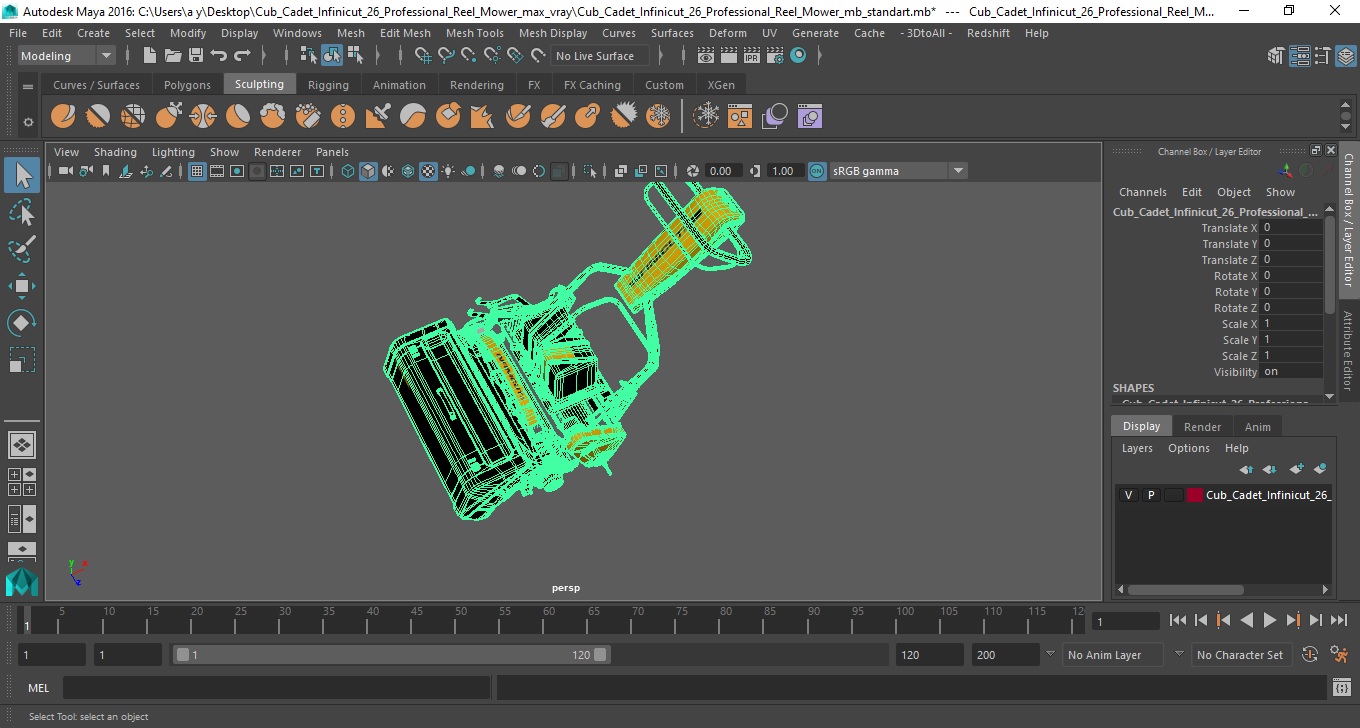Choose the Paint Selection tool in the toolbox
Screen dimensions: 1360x728
tap(22, 249)
